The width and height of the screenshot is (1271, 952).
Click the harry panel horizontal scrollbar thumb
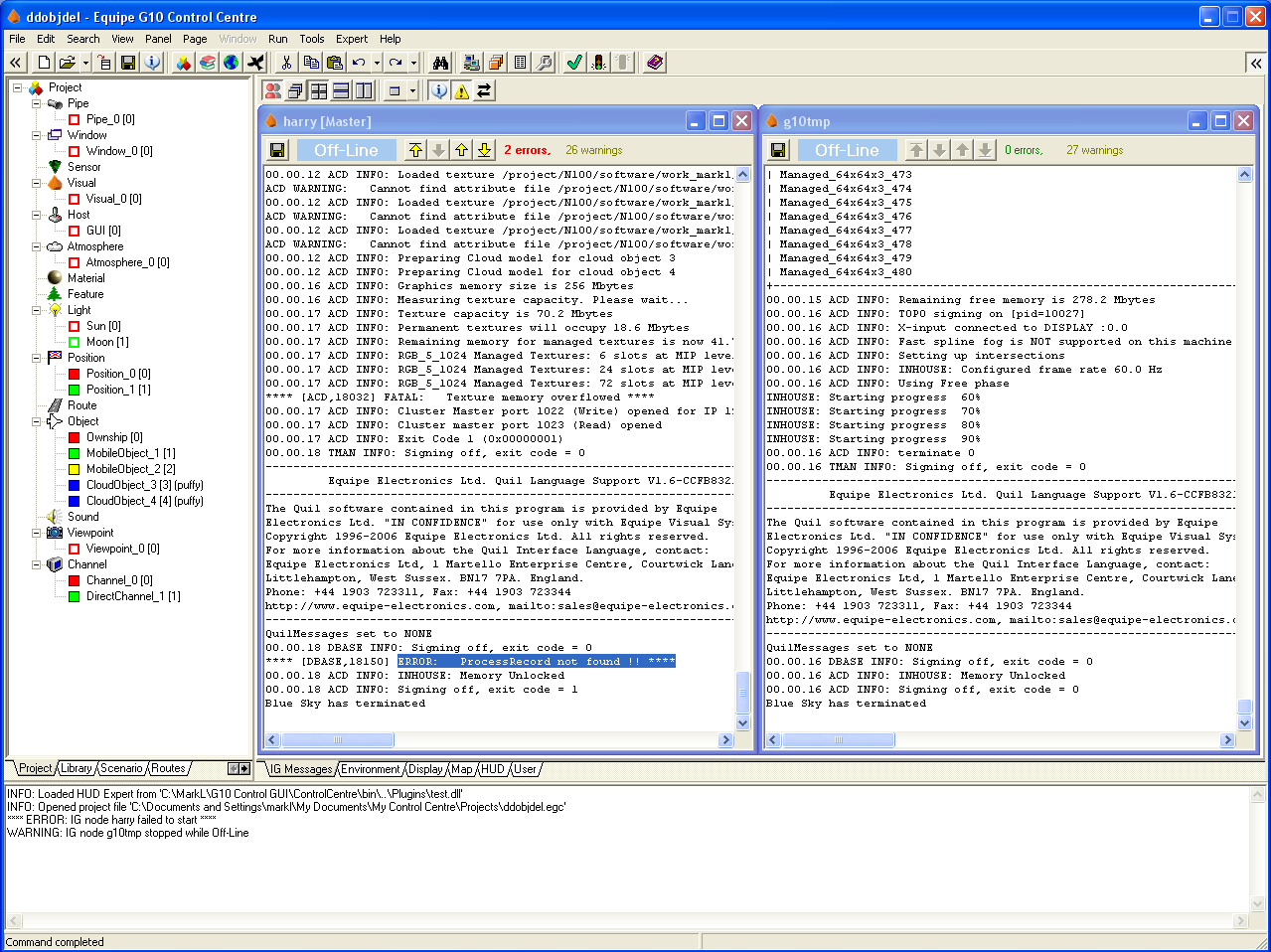pyautogui.click(x=338, y=740)
